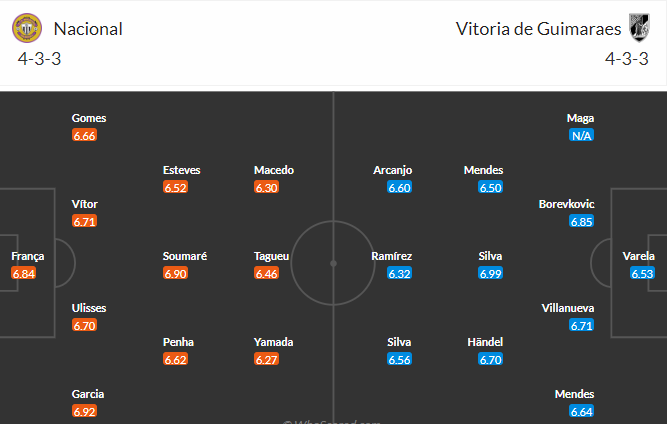Select Garcia's 6.92 rating badge
The image size is (668, 424).
pyautogui.click(x=84, y=412)
